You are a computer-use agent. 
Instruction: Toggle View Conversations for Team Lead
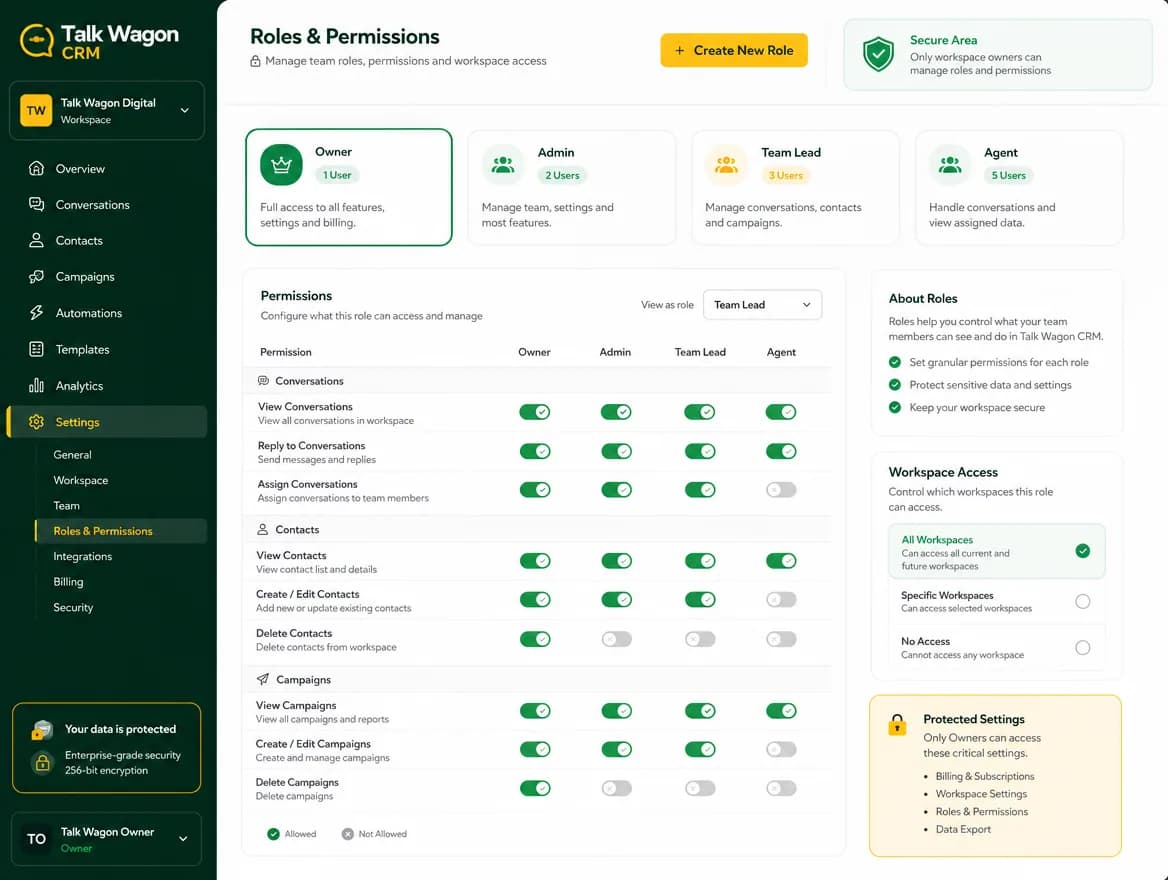tap(699, 411)
